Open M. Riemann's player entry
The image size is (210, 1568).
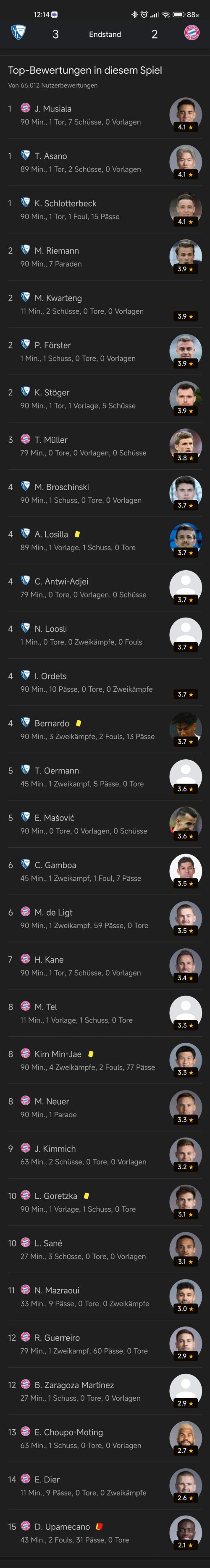105,256
